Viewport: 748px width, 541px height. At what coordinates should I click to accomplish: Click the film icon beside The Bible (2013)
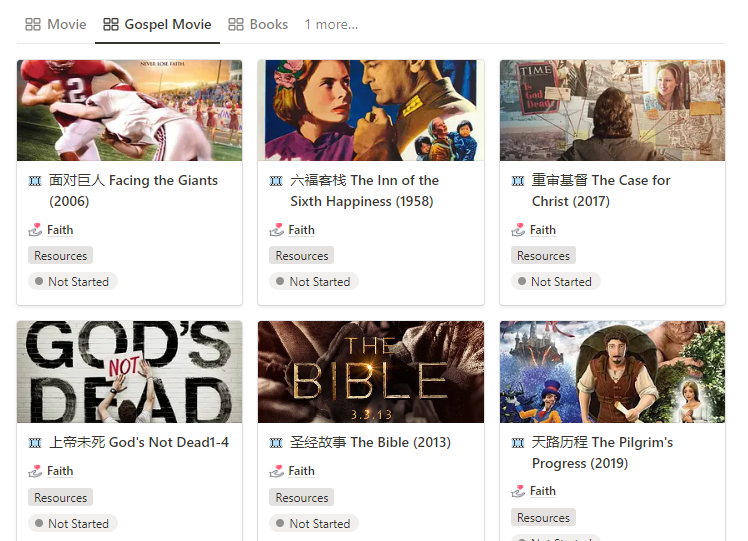(x=276, y=443)
